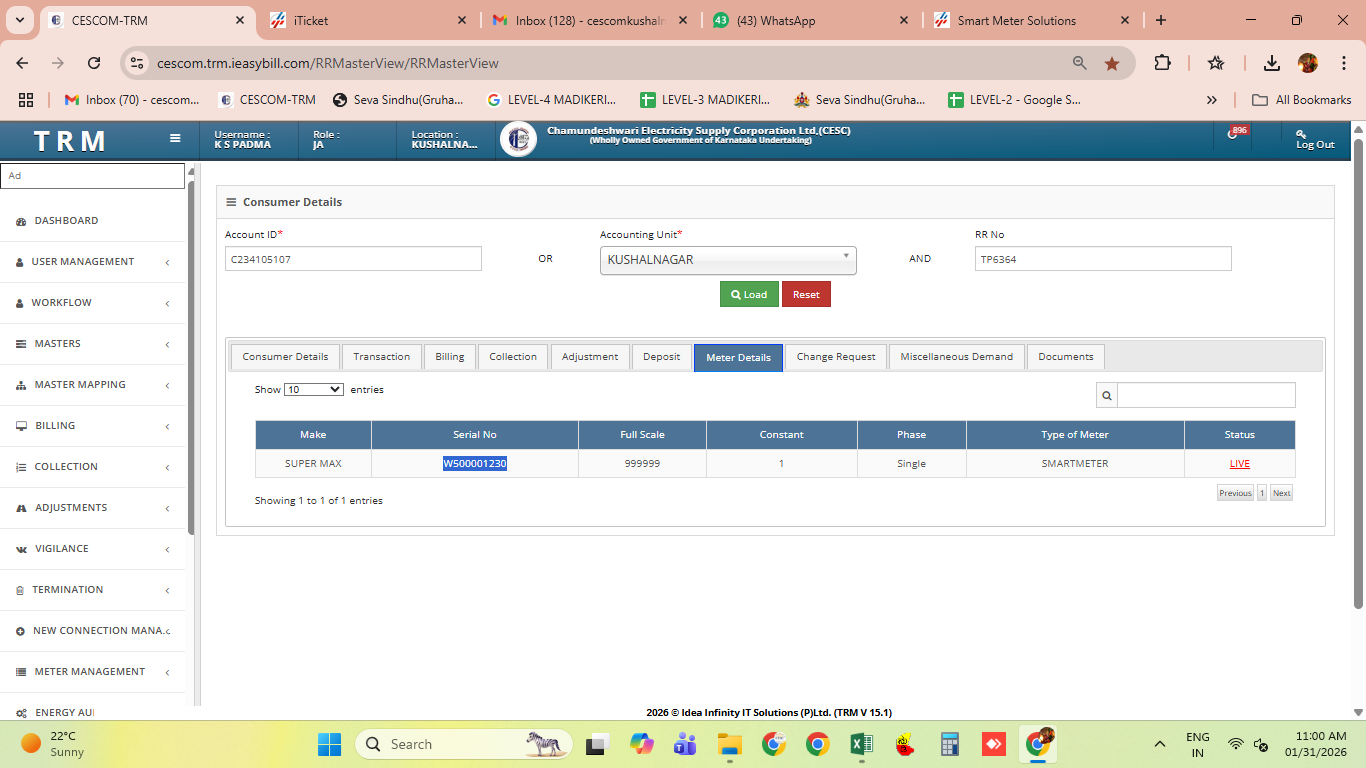The width and height of the screenshot is (1366, 768).
Task: Click the Vigilance VK icon
Action: 21,549
